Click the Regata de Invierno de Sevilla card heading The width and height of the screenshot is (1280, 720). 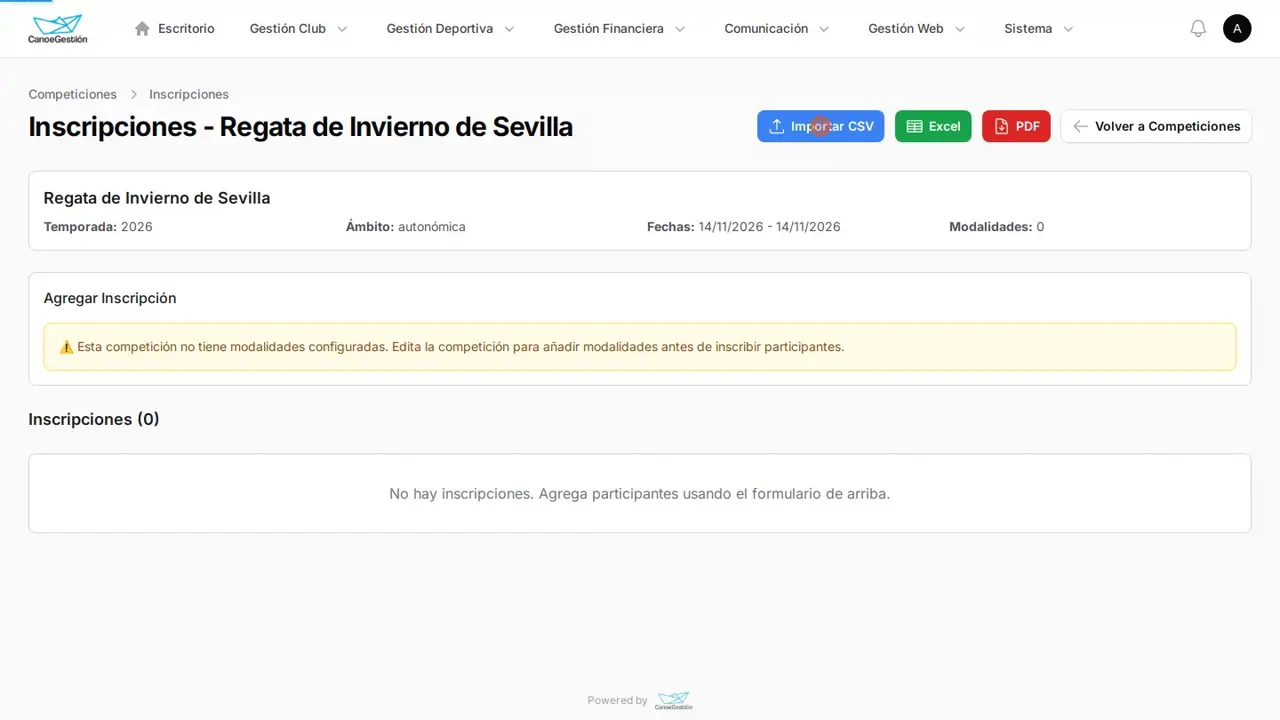point(157,198)
